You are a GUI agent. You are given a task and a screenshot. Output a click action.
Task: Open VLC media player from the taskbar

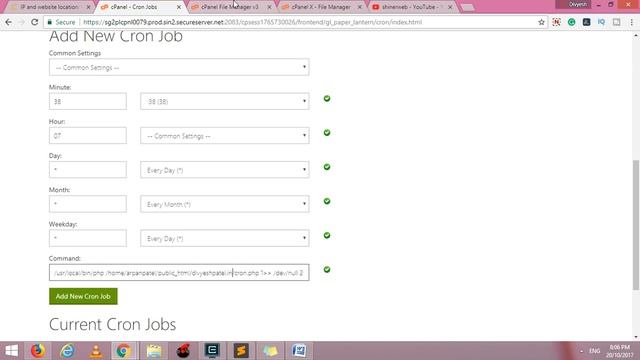[96, 351]
